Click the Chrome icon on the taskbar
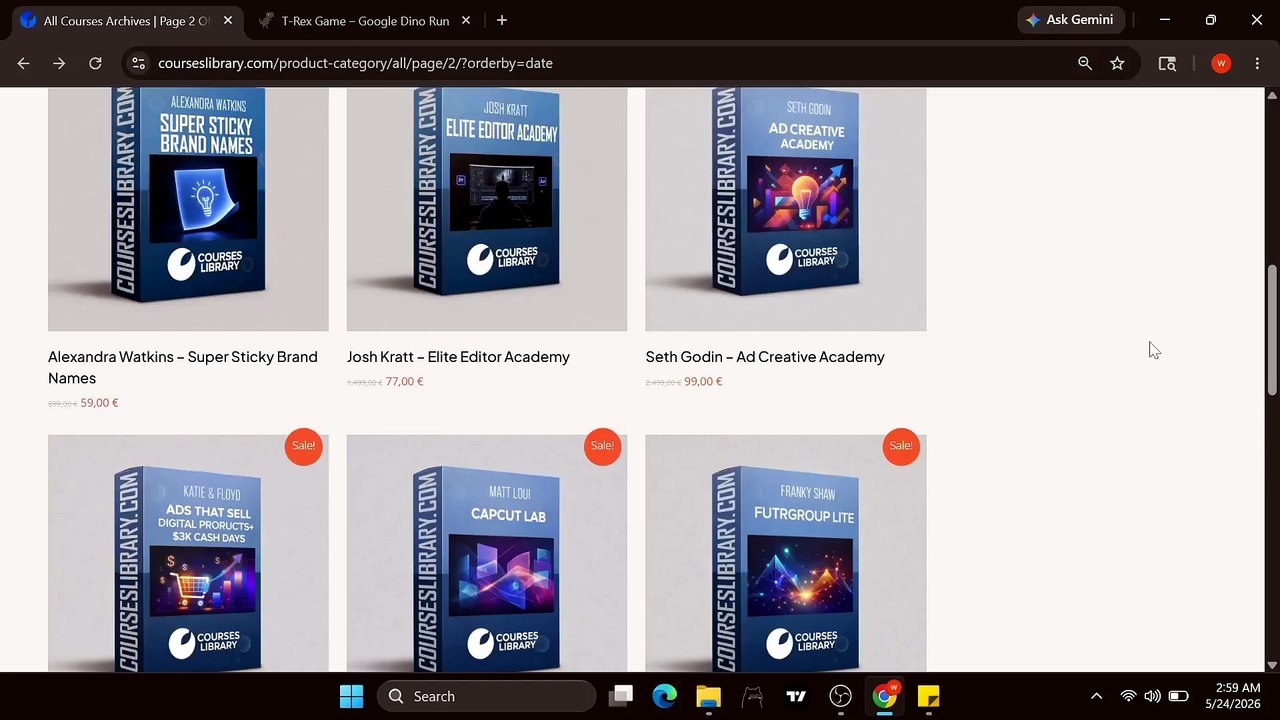Screen dimensions: 1280x720 point(884,696)
